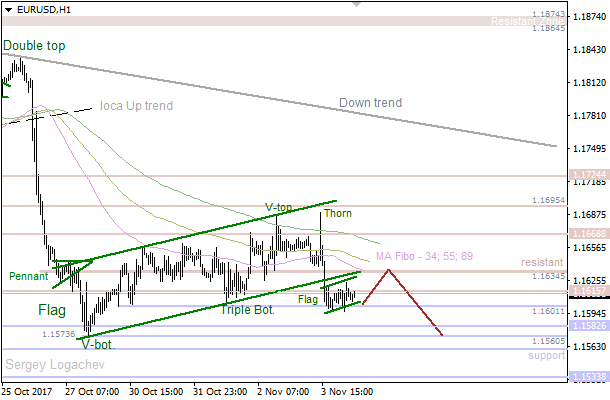This screenshot has height=400, width=610.
Task: Click the Pennant pattern label
Action: 29,275
